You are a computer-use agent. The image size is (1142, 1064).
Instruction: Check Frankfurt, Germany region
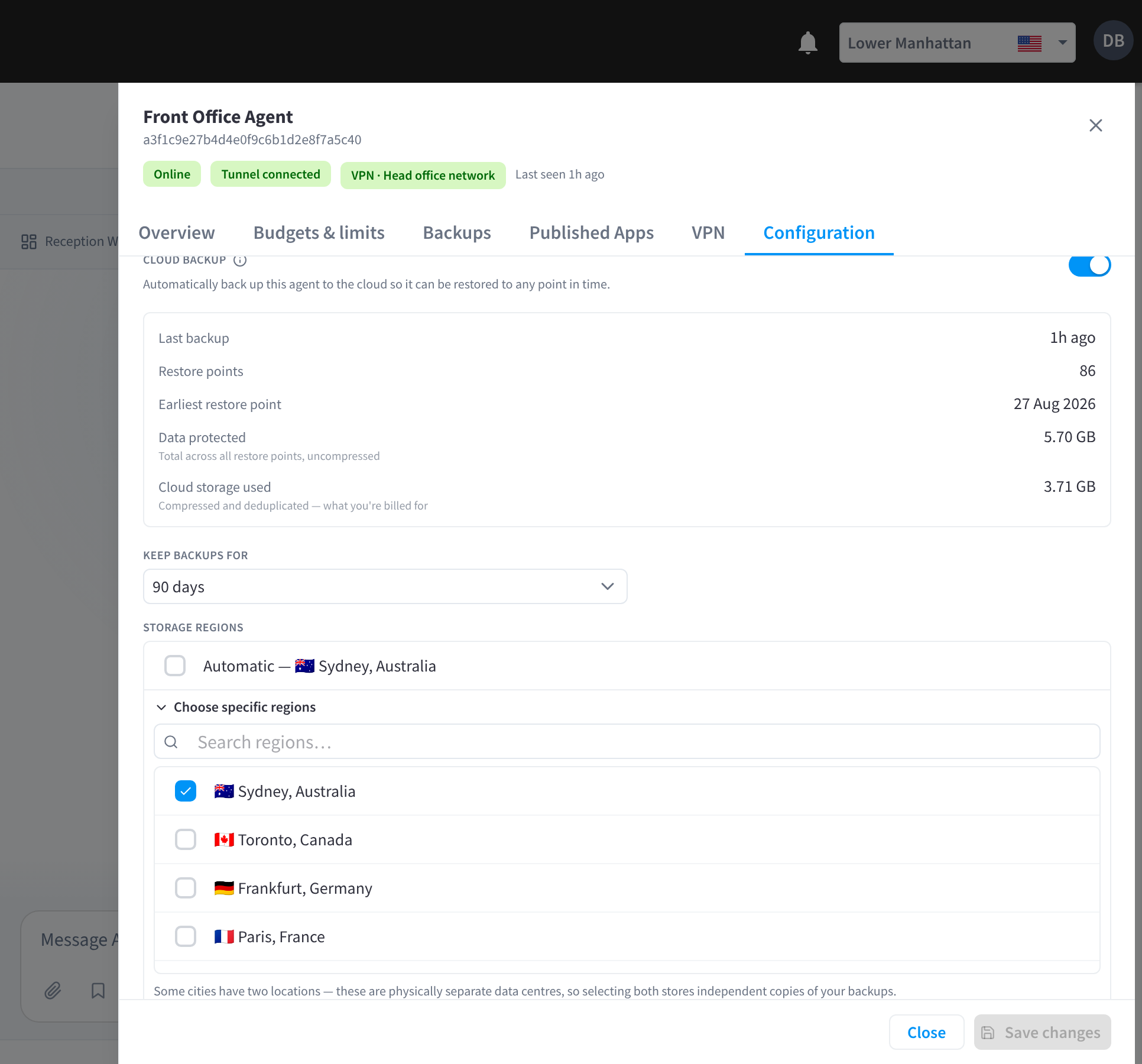(186, 888)
